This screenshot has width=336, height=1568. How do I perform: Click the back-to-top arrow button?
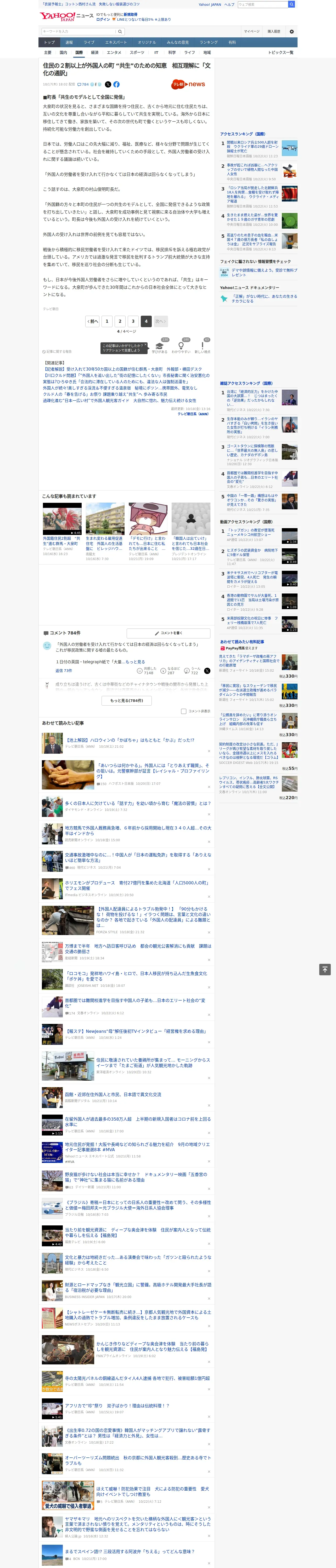tap(325, 969)
